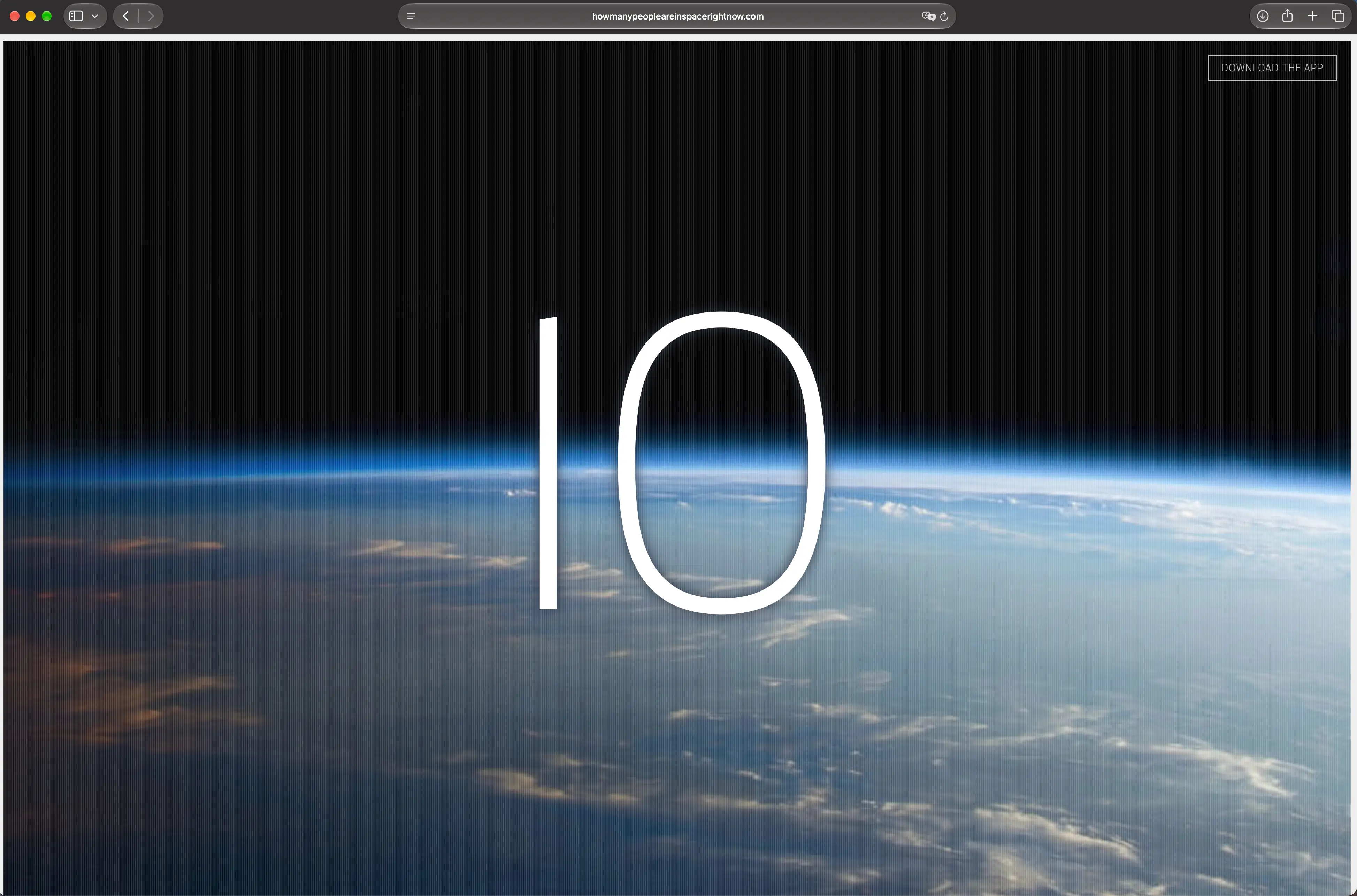Open the translate page icon
The width and height of the screenshot is (1357, 896).
pyautogui.click(x=928, y=16)
